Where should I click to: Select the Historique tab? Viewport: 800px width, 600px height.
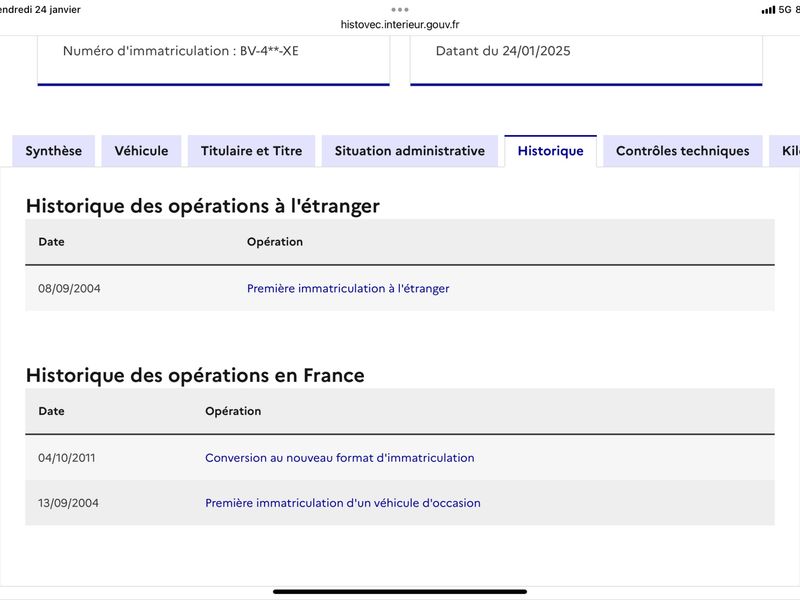(551, 151)
